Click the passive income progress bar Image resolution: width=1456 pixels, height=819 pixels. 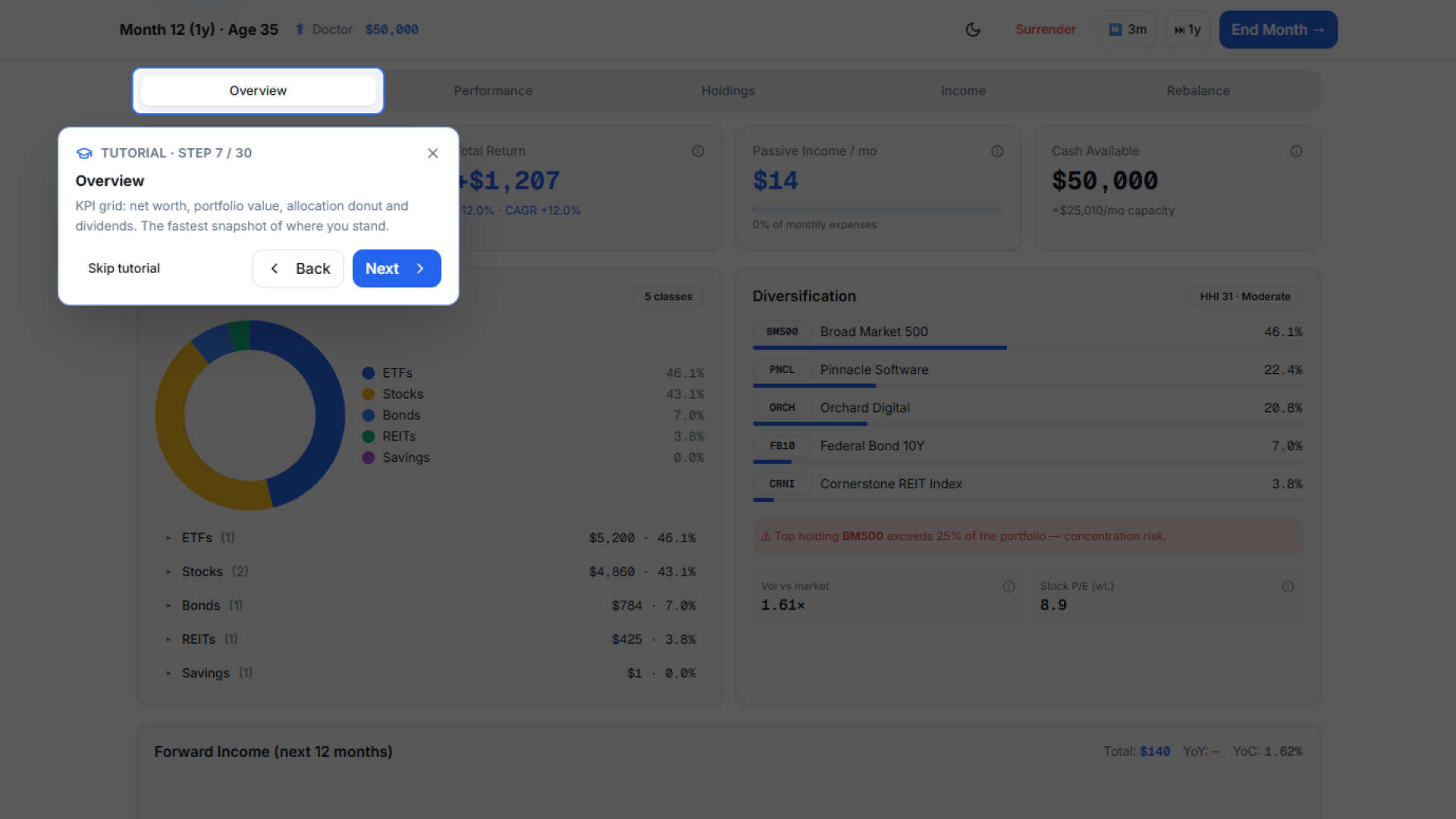877,209
